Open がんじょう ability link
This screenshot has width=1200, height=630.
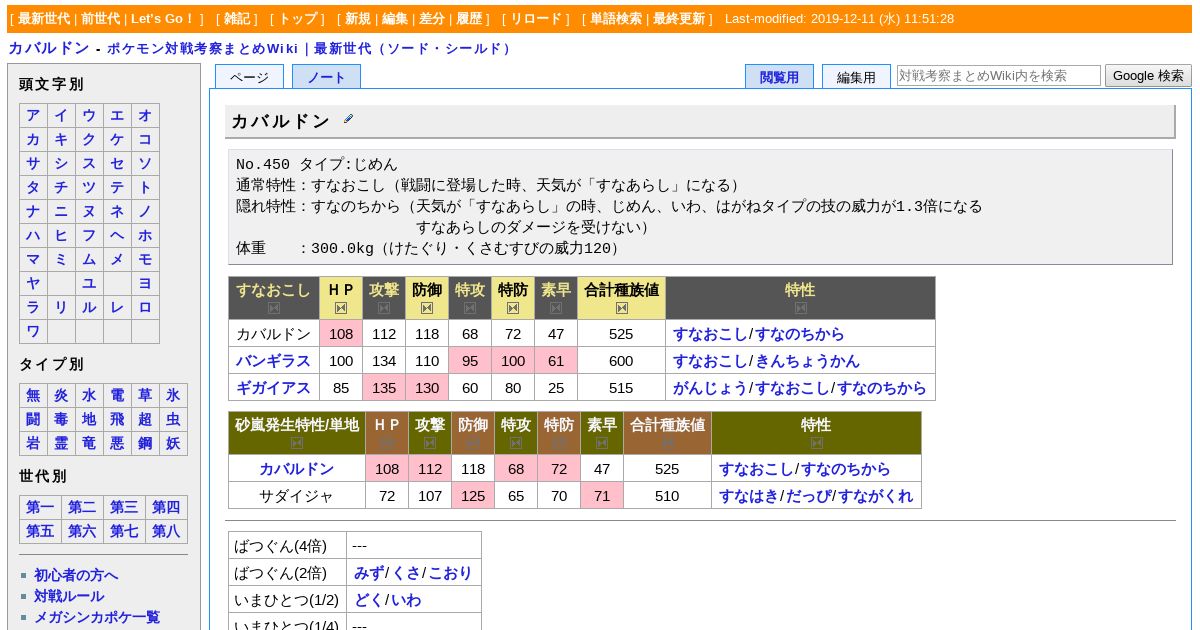click(710, 388)
